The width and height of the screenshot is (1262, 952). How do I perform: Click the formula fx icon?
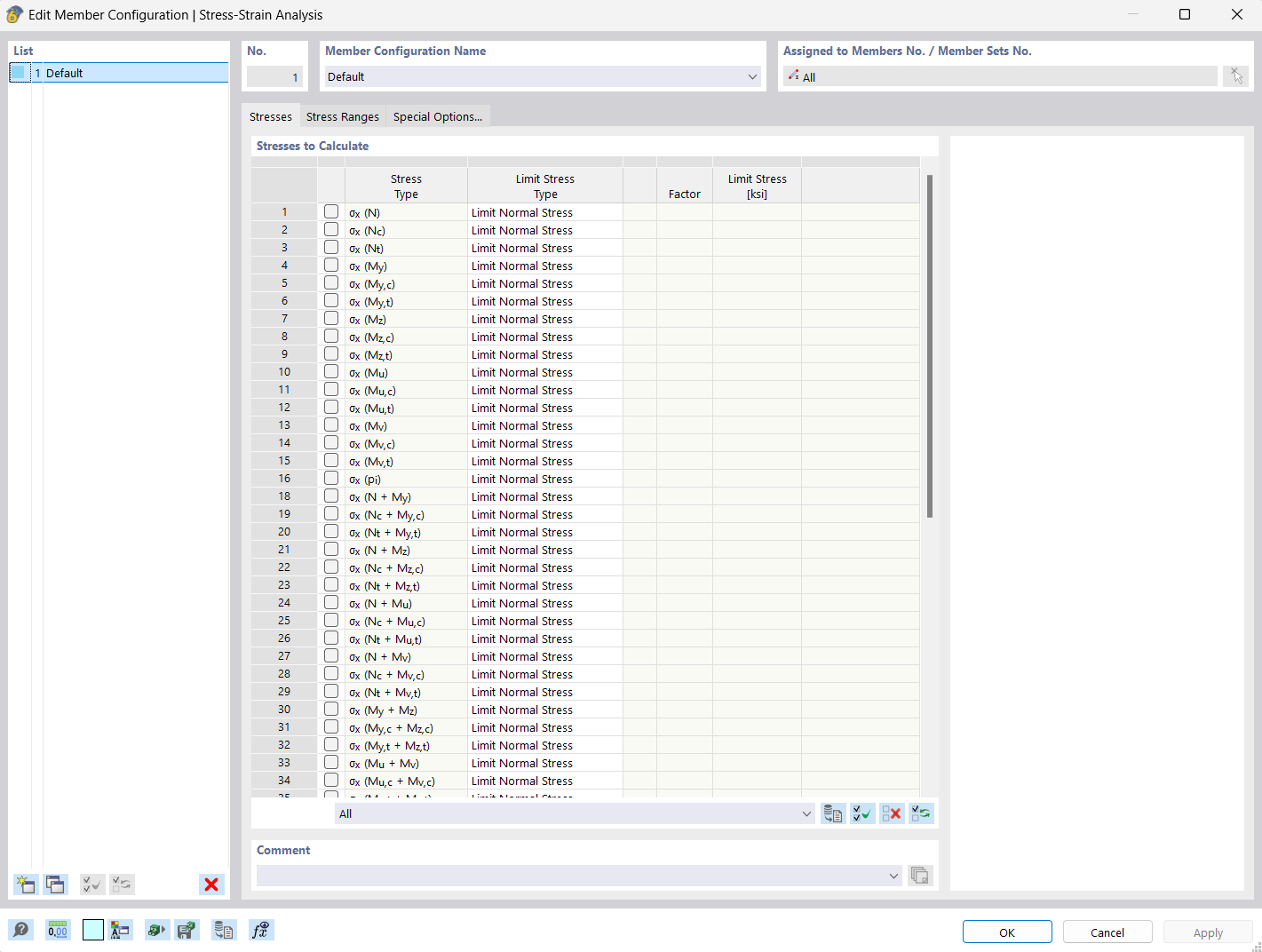tap(261, 929)
